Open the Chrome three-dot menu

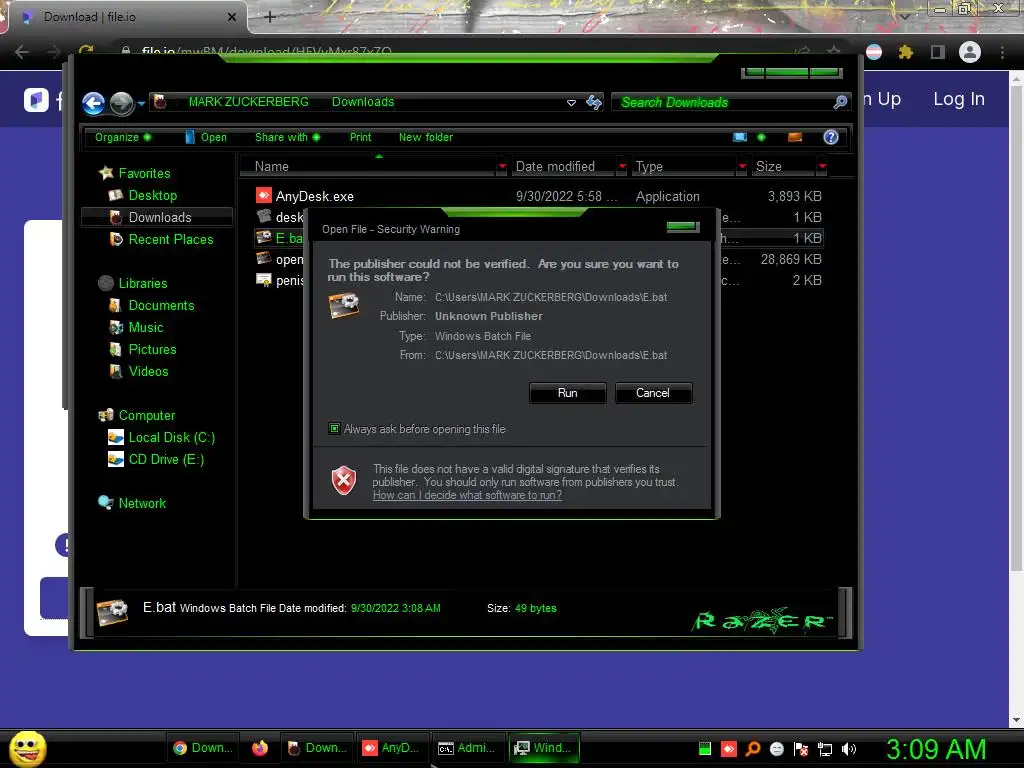coord(1002,52)
